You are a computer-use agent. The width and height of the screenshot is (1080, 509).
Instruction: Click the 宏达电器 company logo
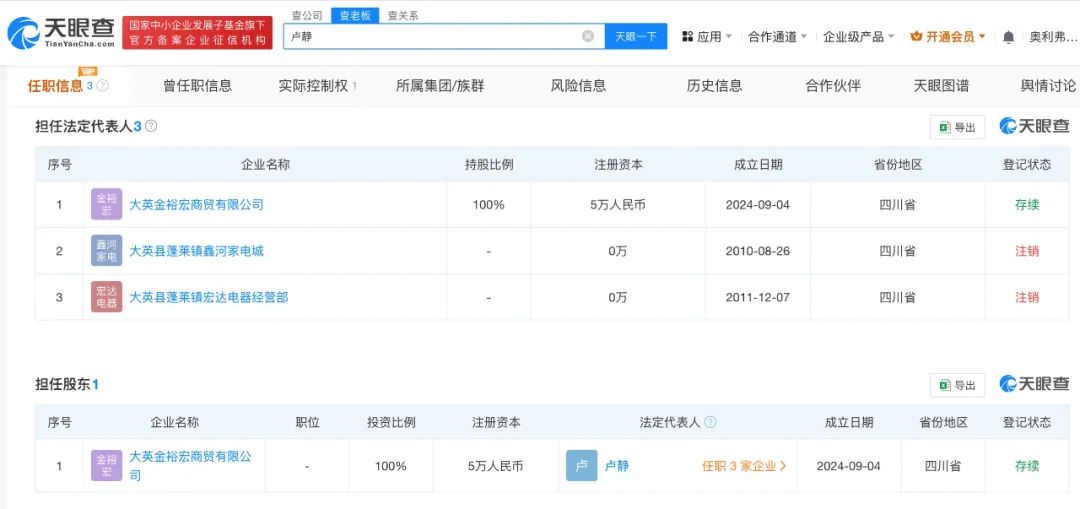pos(106,297)
